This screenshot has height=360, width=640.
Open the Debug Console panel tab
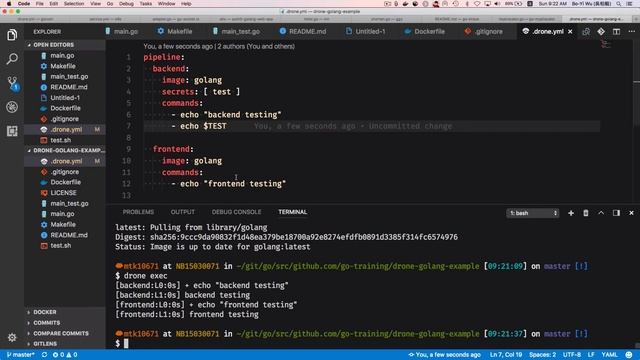236,212
